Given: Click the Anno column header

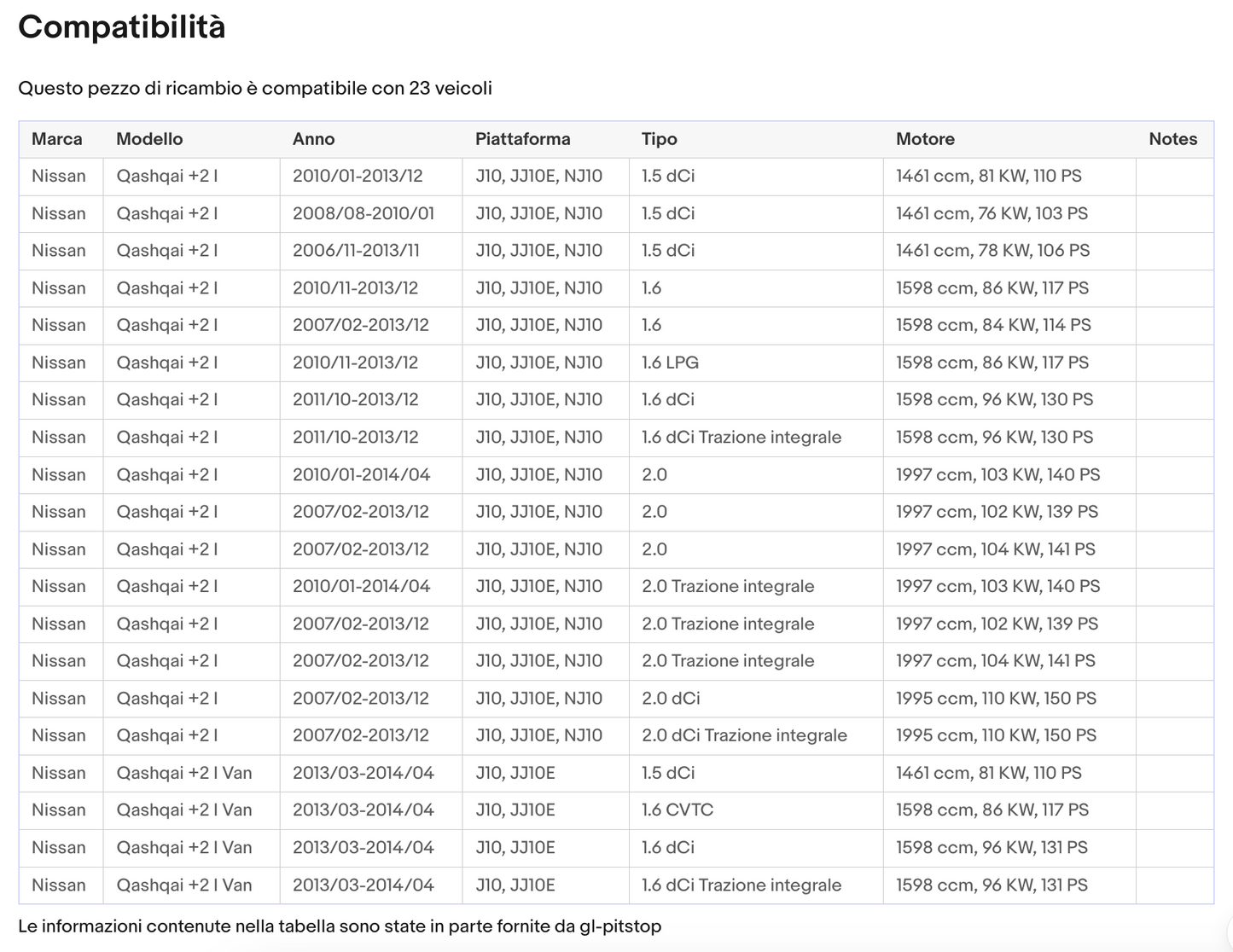Looking at the screenshot, I should click(x=313, y=139).
